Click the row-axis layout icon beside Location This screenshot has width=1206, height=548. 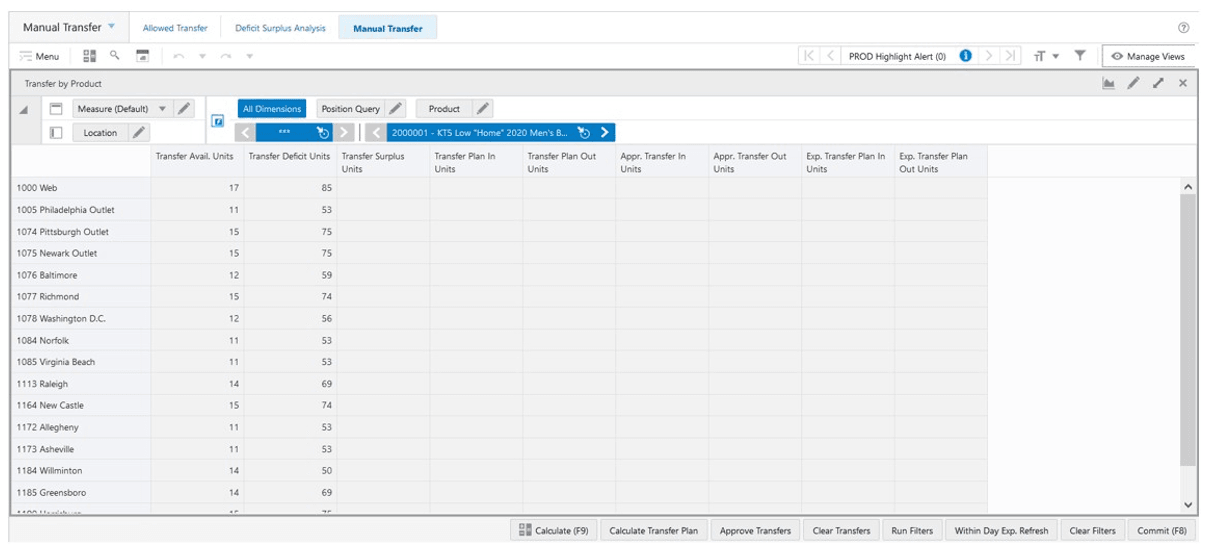[56, 132]
